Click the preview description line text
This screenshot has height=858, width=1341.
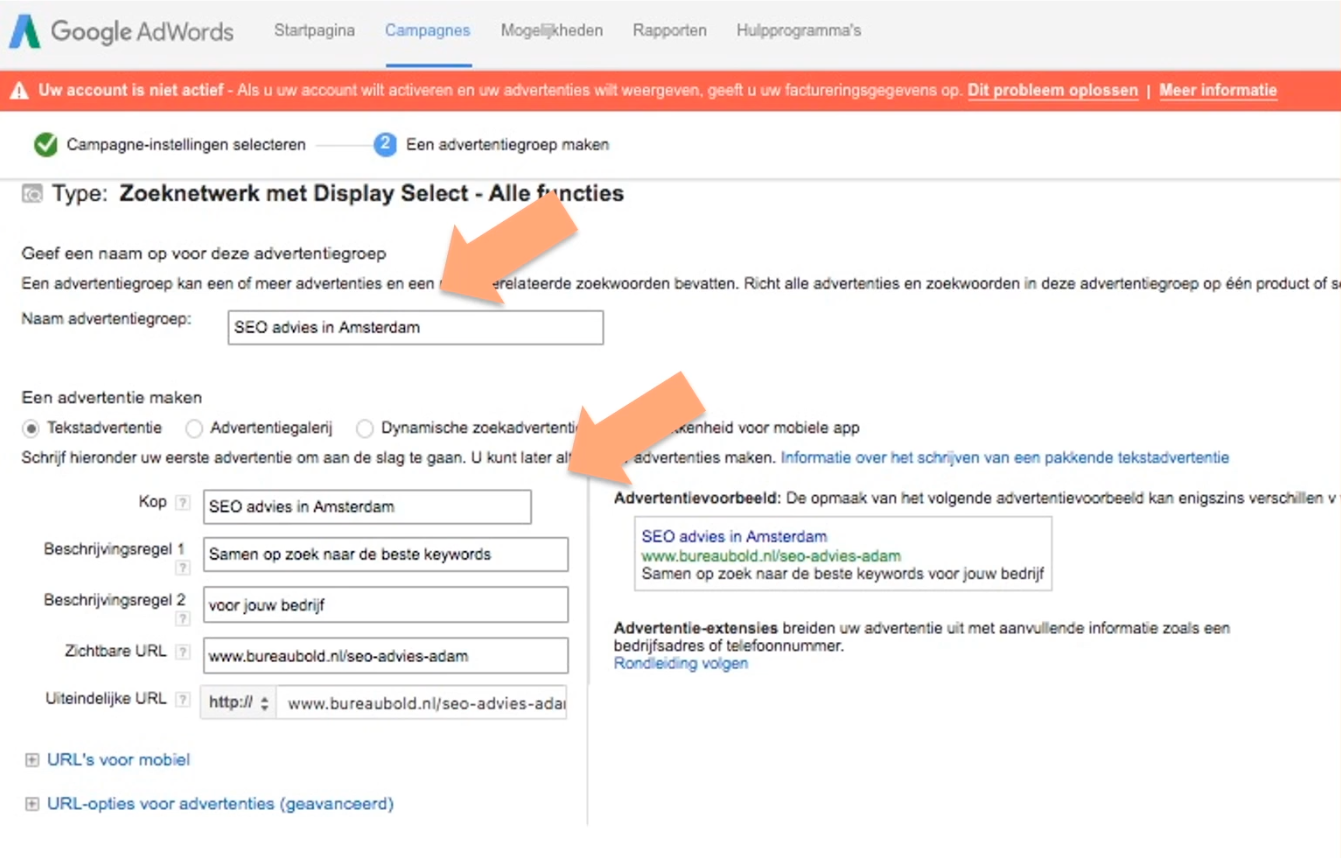pyautogui.click(x=843, y=575)
